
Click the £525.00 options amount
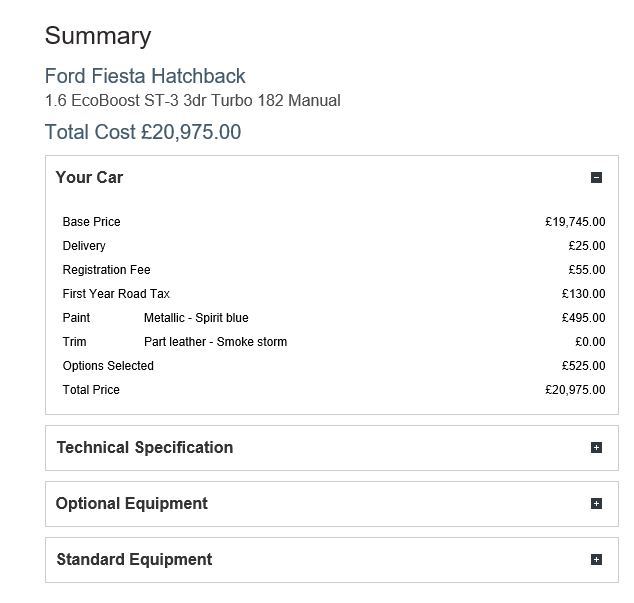click(x=583, y=366)
